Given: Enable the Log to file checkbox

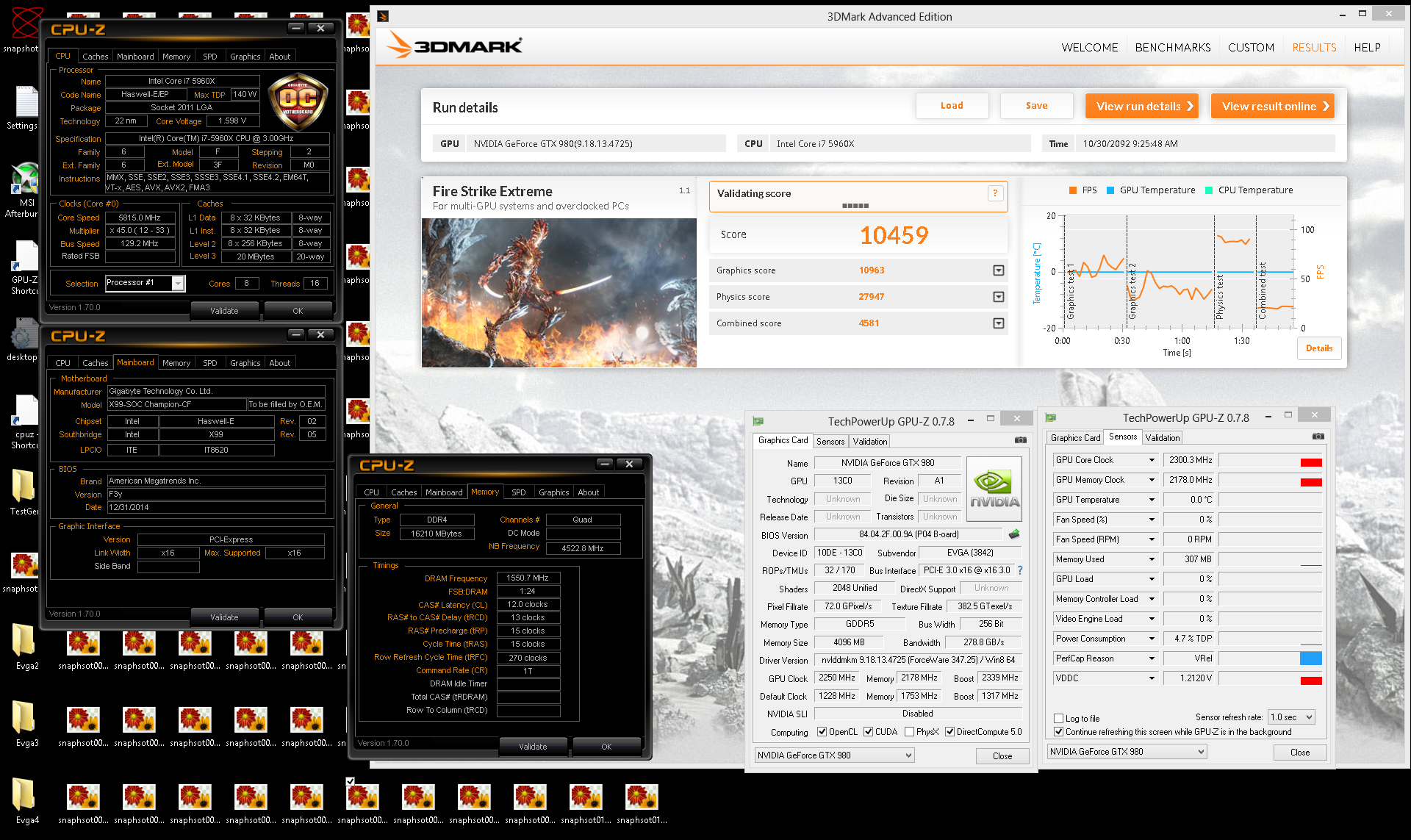Looking at the screenshot, I should coord(1059,718).
